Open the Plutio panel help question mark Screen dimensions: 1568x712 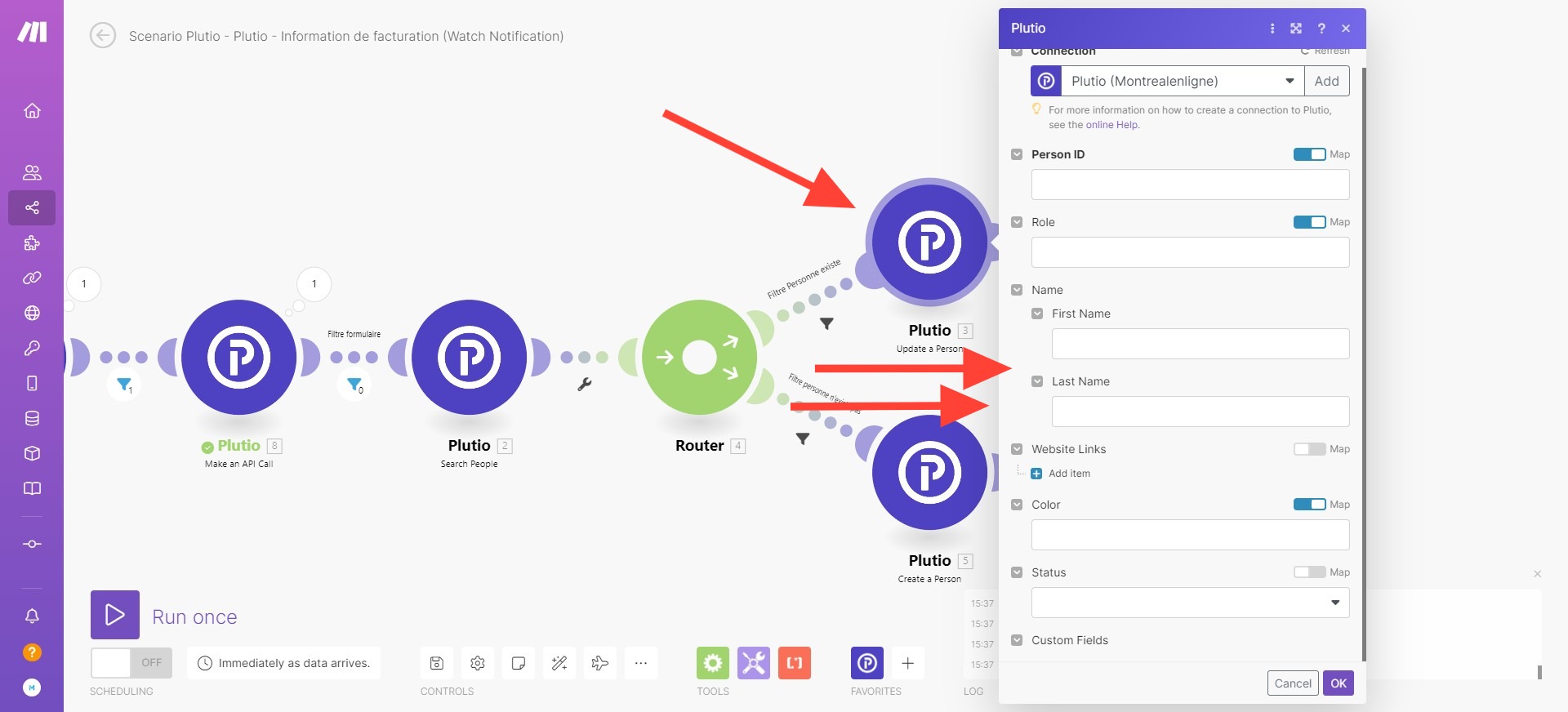[x=1321, y=29]
